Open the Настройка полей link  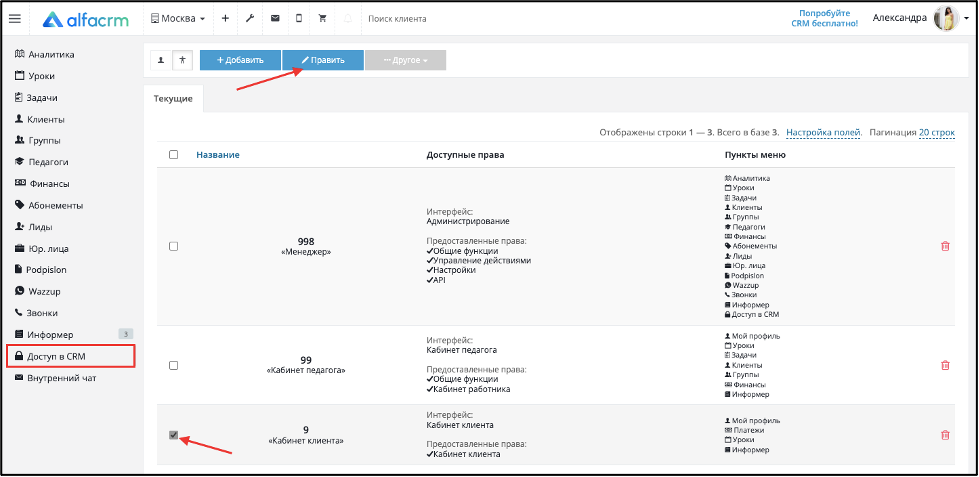pyautogui.click(x=824, y=132)
